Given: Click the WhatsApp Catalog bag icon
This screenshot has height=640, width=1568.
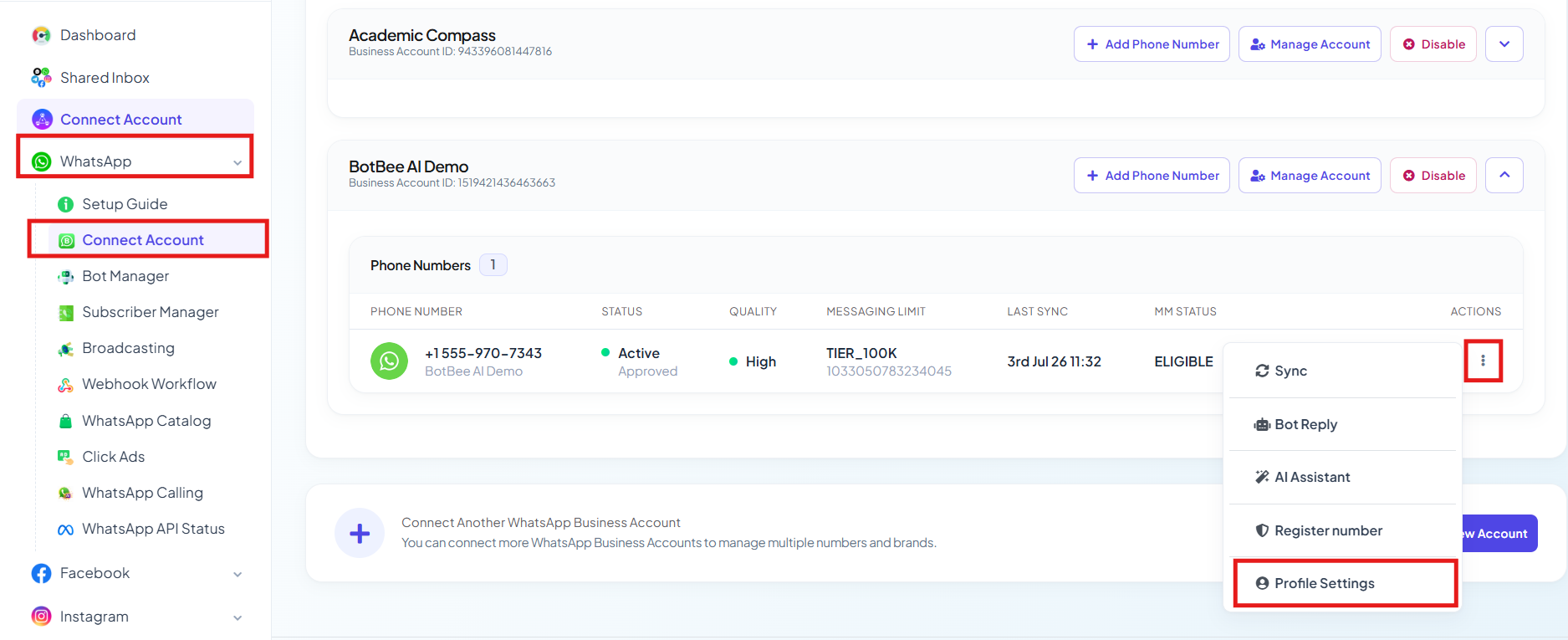Looking at the screenshot, I should point(65,421).
